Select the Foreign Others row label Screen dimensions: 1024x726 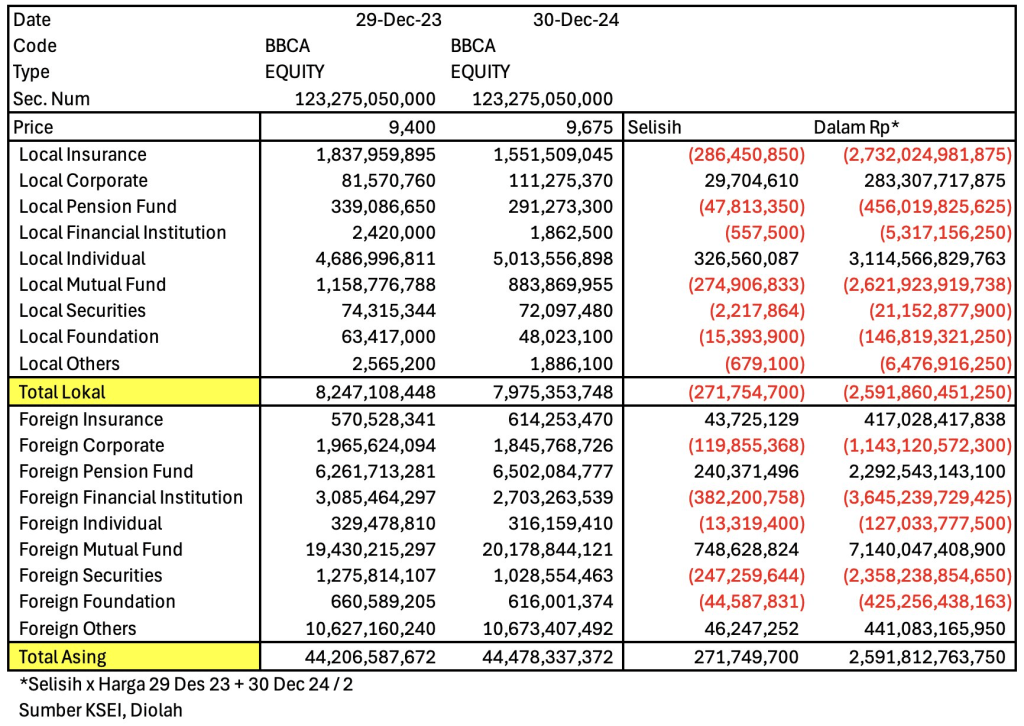point(77,628)
